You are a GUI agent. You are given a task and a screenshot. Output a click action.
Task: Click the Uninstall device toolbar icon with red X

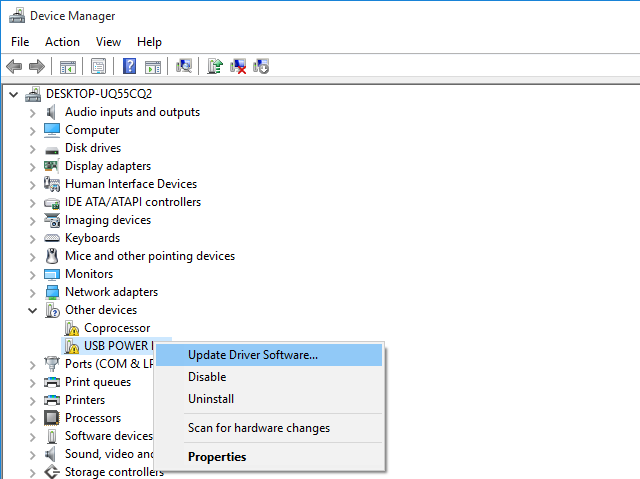tap(238, 67)
